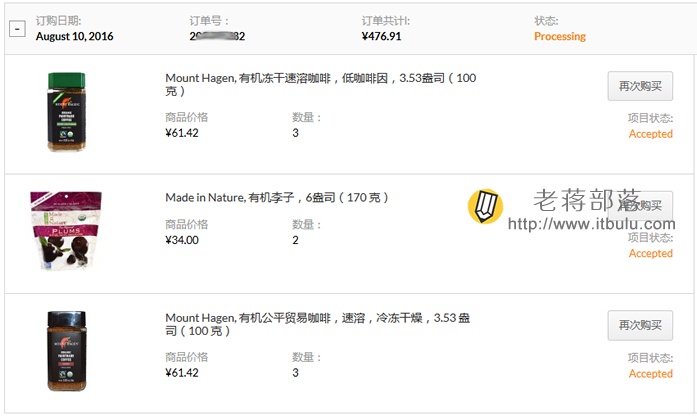Click Accepted status of fairtrade coffee item
697x416 pixels.
650,374
